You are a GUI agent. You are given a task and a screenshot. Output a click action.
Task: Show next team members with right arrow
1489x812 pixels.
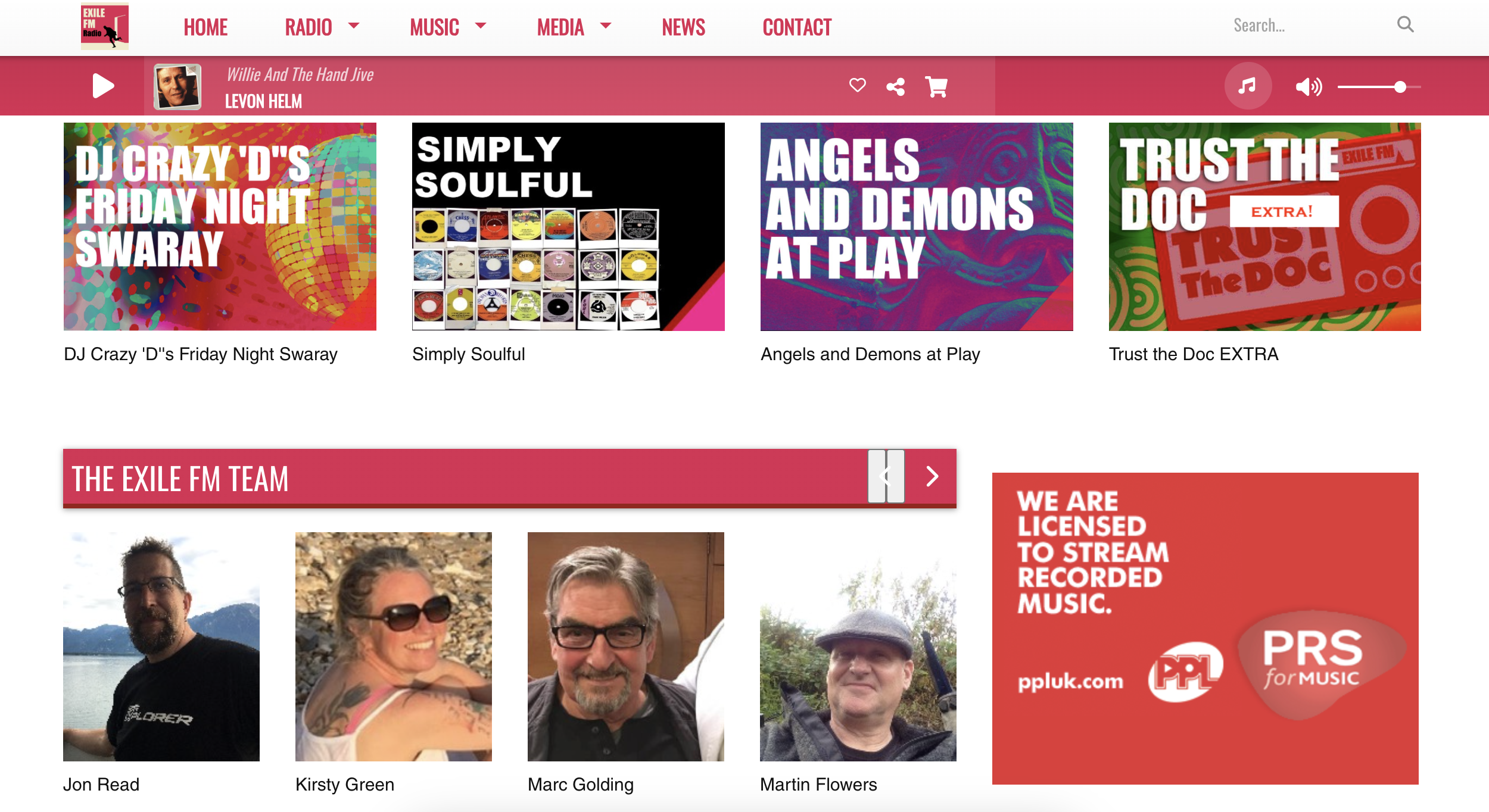pos(932,476)
